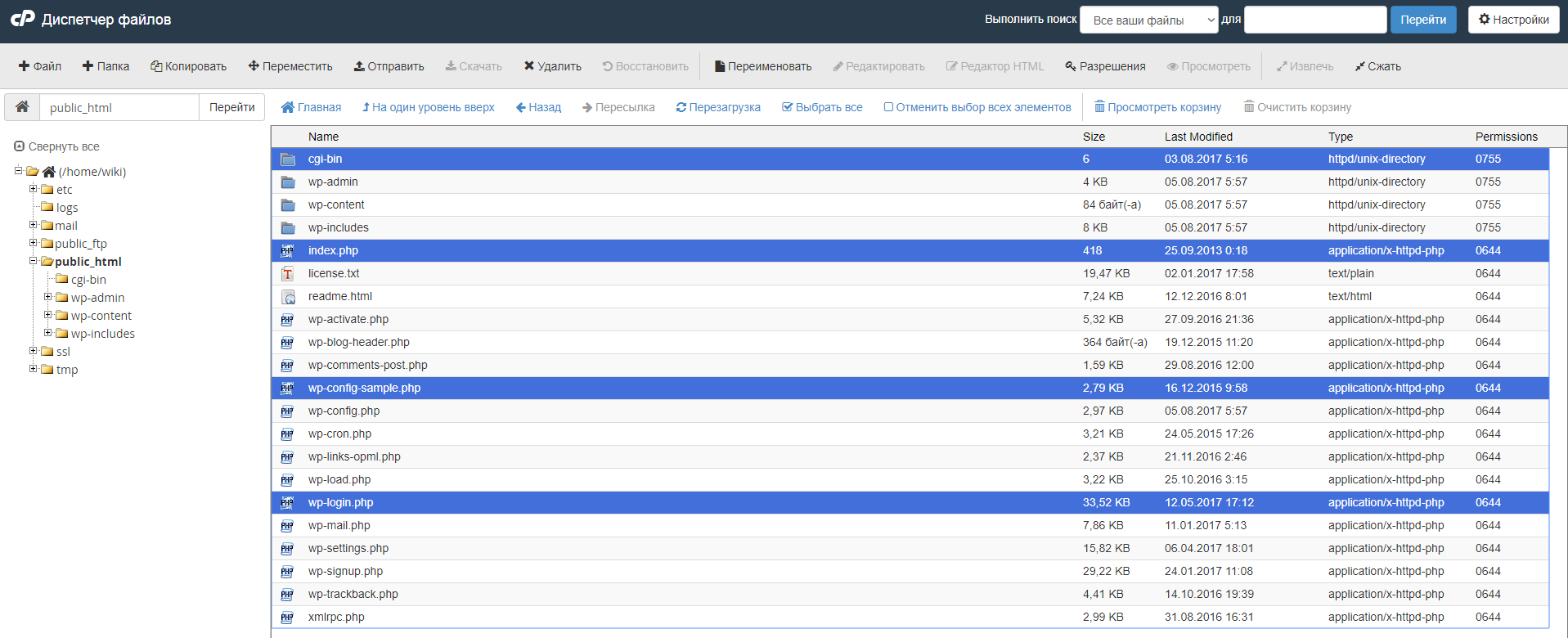Open Разрешения (permissions) from the toolbar
This screenshot has width=1568, height=638.
pos(1105,66)
